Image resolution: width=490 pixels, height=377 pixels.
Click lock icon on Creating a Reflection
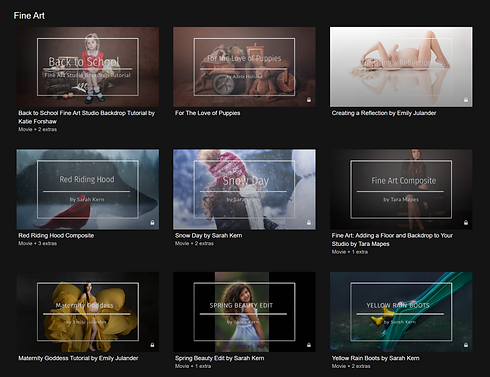click(466, 100)
